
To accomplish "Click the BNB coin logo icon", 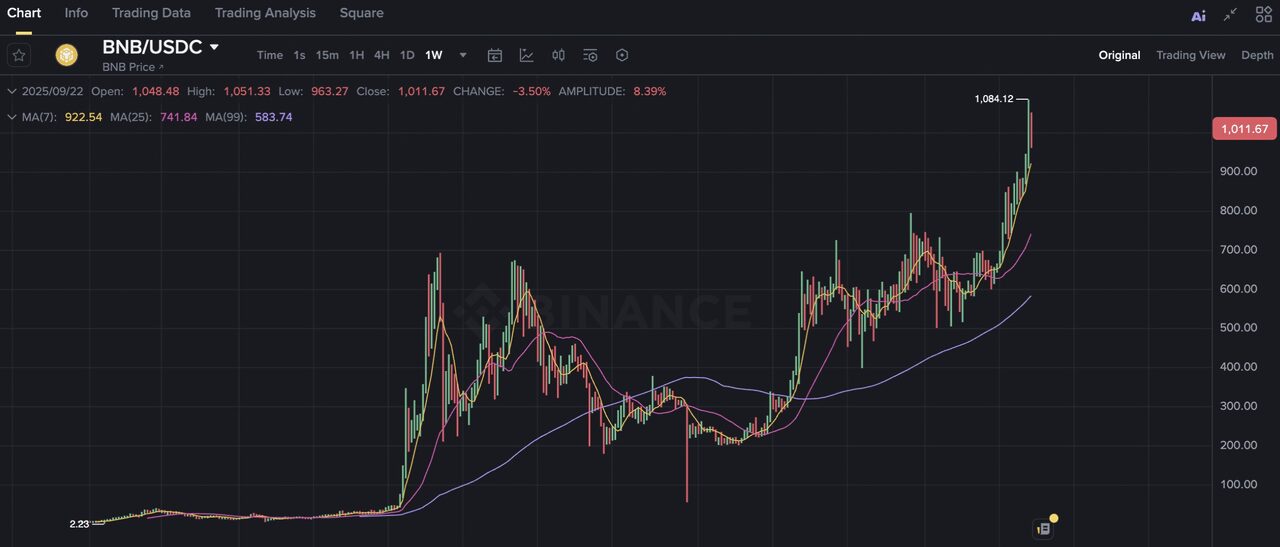I will click(x=67, y=55).
